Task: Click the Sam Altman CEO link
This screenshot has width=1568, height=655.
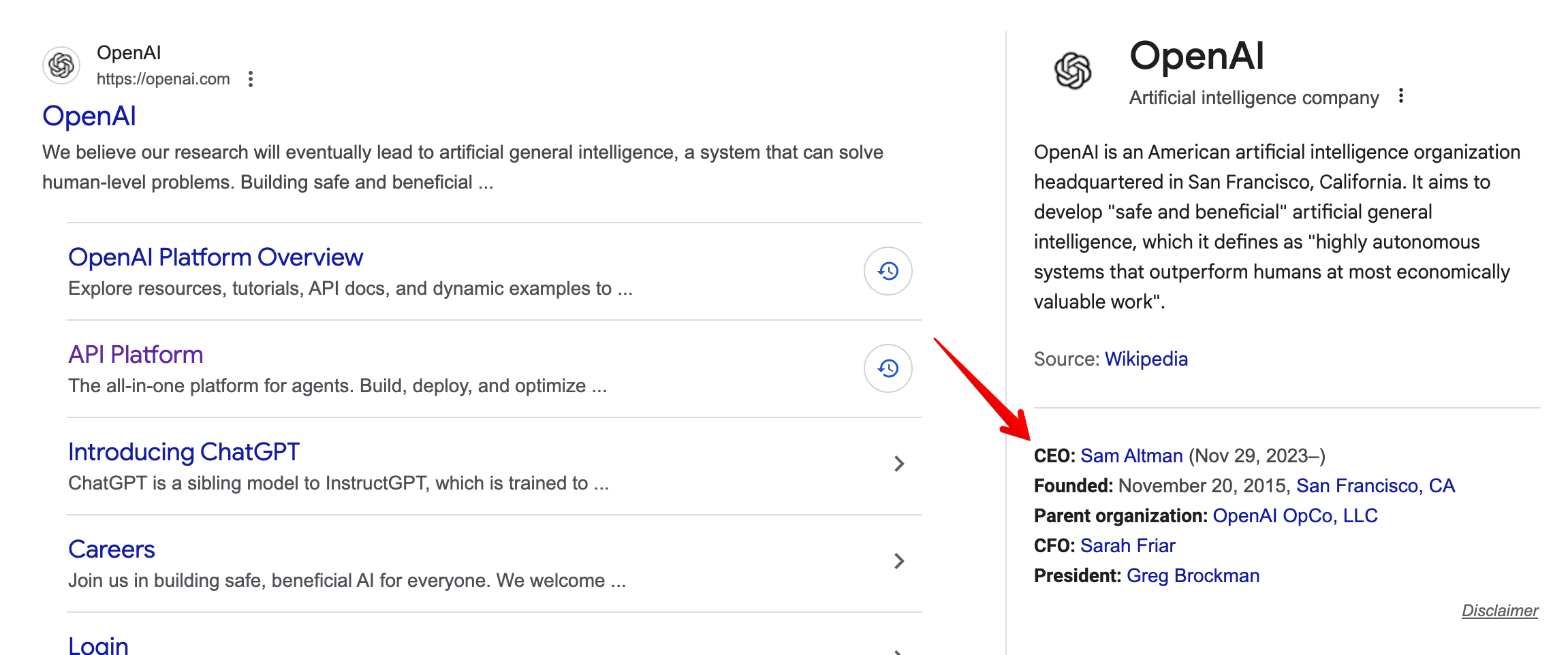Action: [1131, 456]
